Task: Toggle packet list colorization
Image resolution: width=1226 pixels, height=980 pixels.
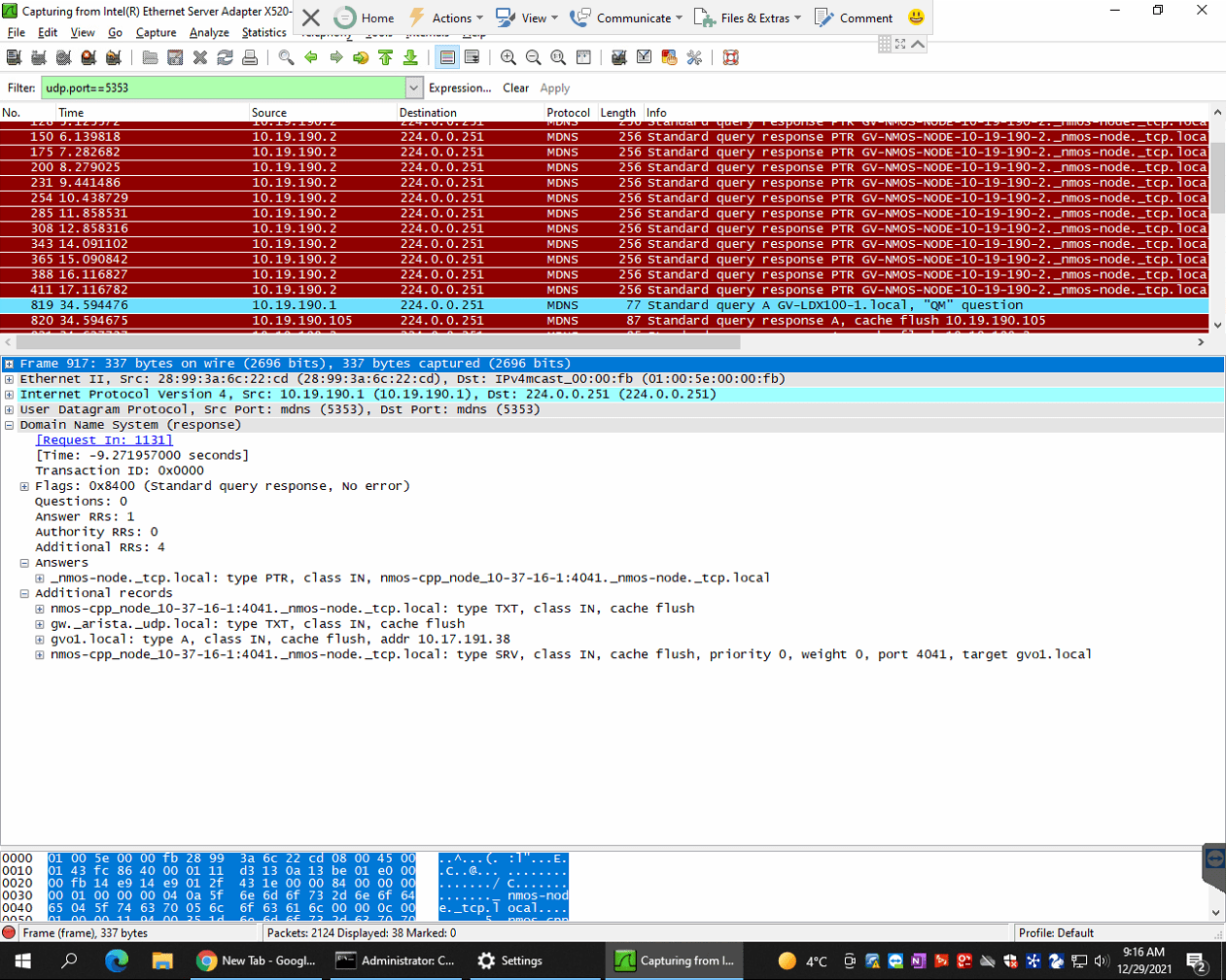Action: click(x=447, y=57)
